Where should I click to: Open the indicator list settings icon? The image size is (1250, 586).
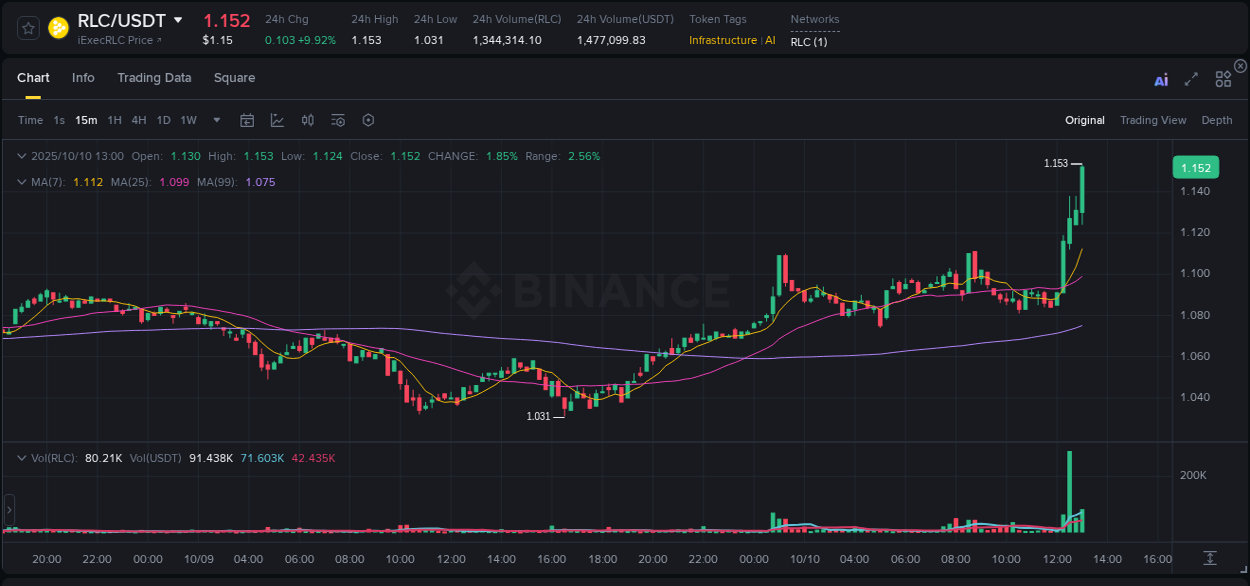click(337, 120)
